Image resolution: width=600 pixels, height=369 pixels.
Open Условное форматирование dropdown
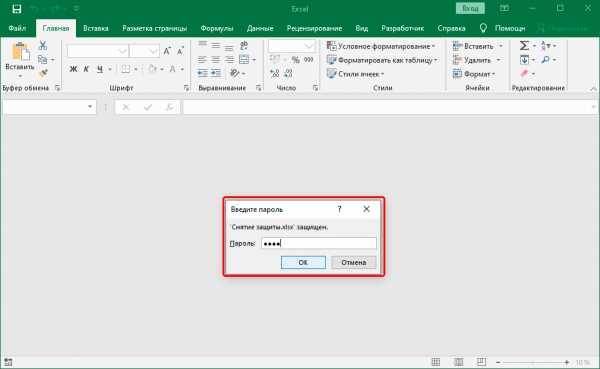(381, 46)
